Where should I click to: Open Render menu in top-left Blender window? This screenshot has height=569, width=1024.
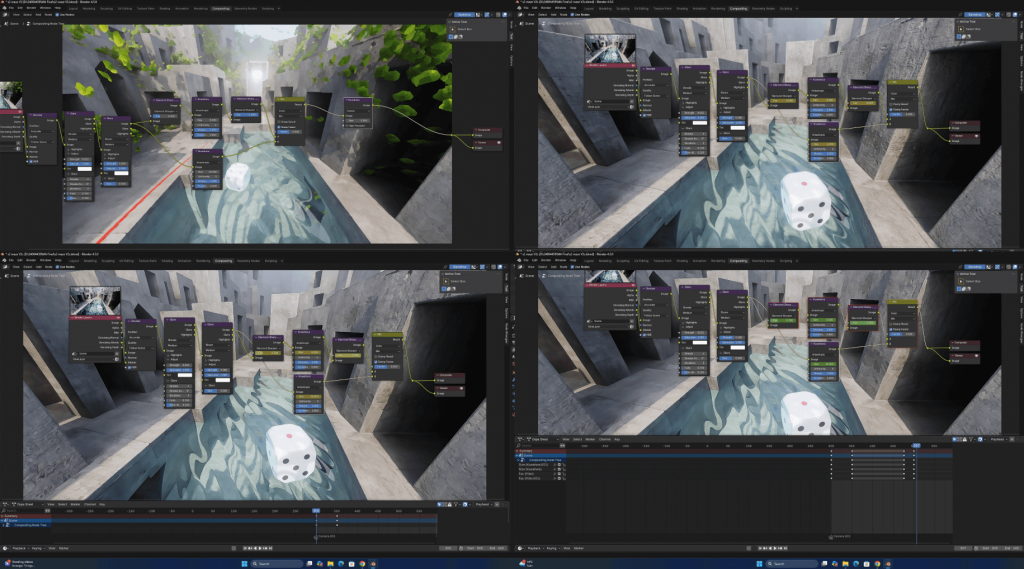pyautogui.click(x=31, y=8)
